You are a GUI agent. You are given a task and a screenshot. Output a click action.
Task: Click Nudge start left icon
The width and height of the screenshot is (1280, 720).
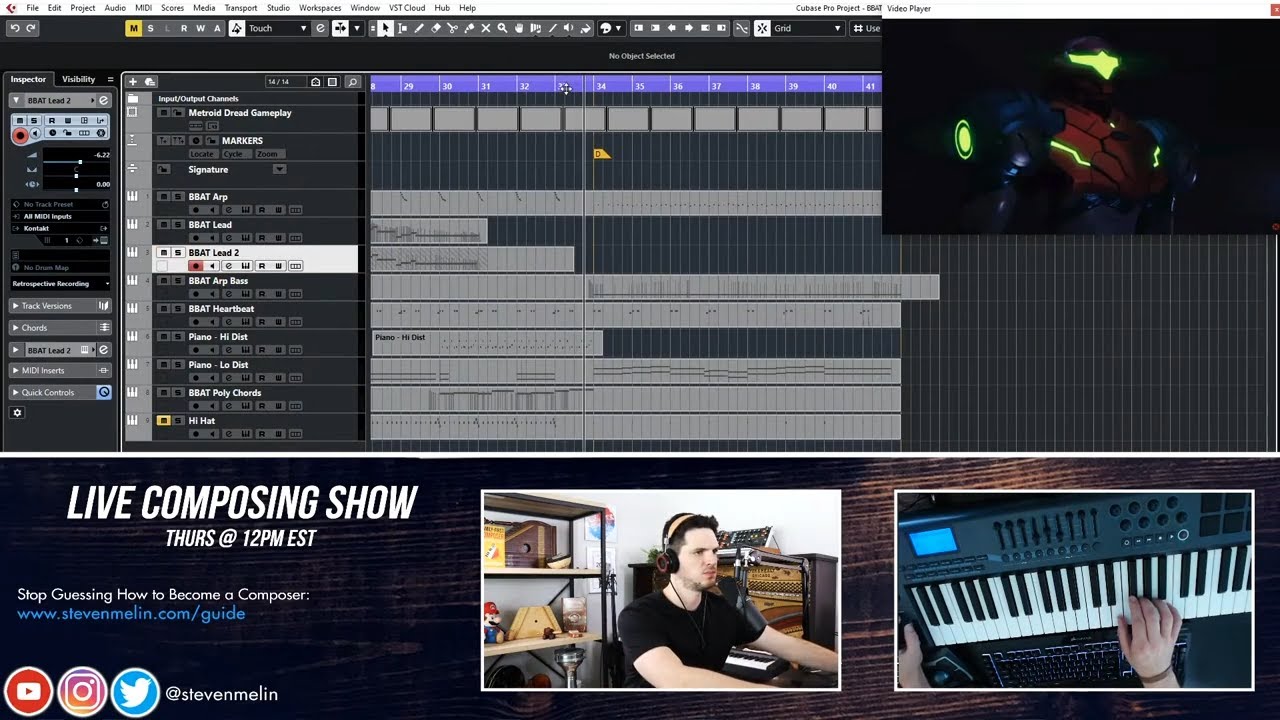(637, 28)
